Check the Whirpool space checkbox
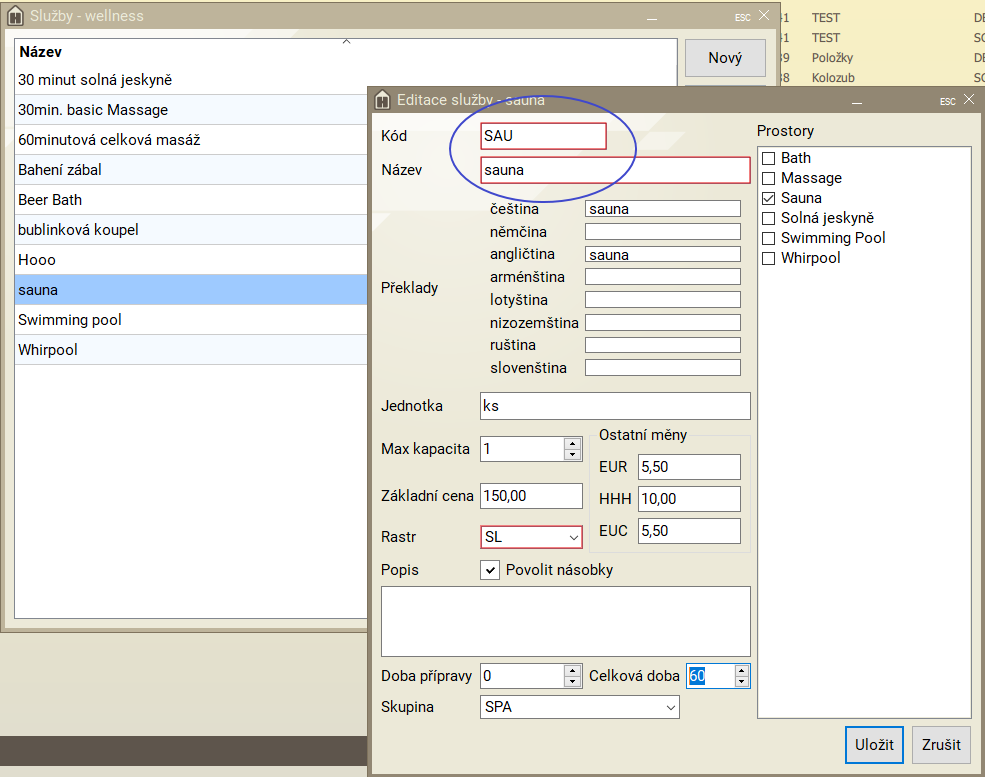 tap(768, 258)
